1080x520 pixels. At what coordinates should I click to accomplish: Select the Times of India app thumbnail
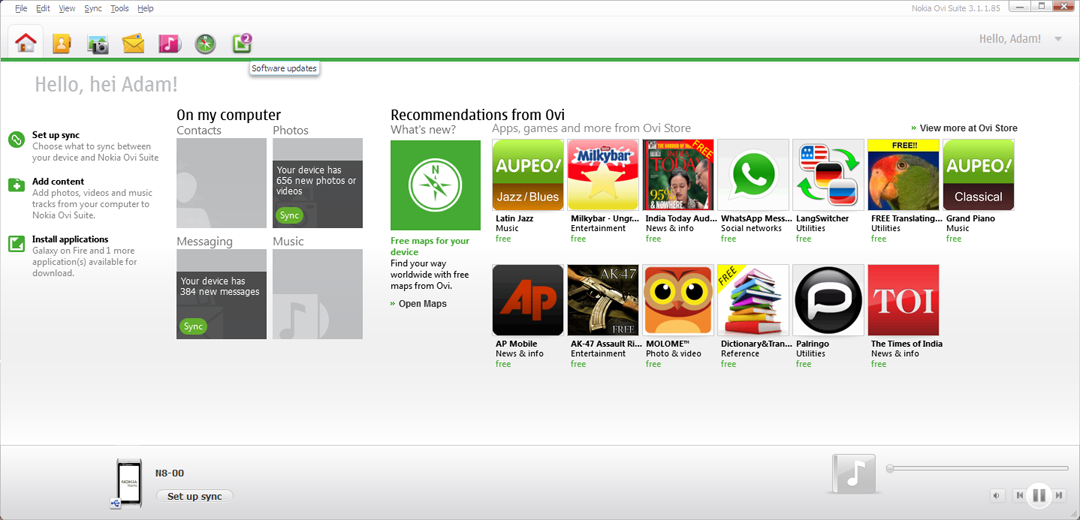pyautogui.click(x=903, y=300)
